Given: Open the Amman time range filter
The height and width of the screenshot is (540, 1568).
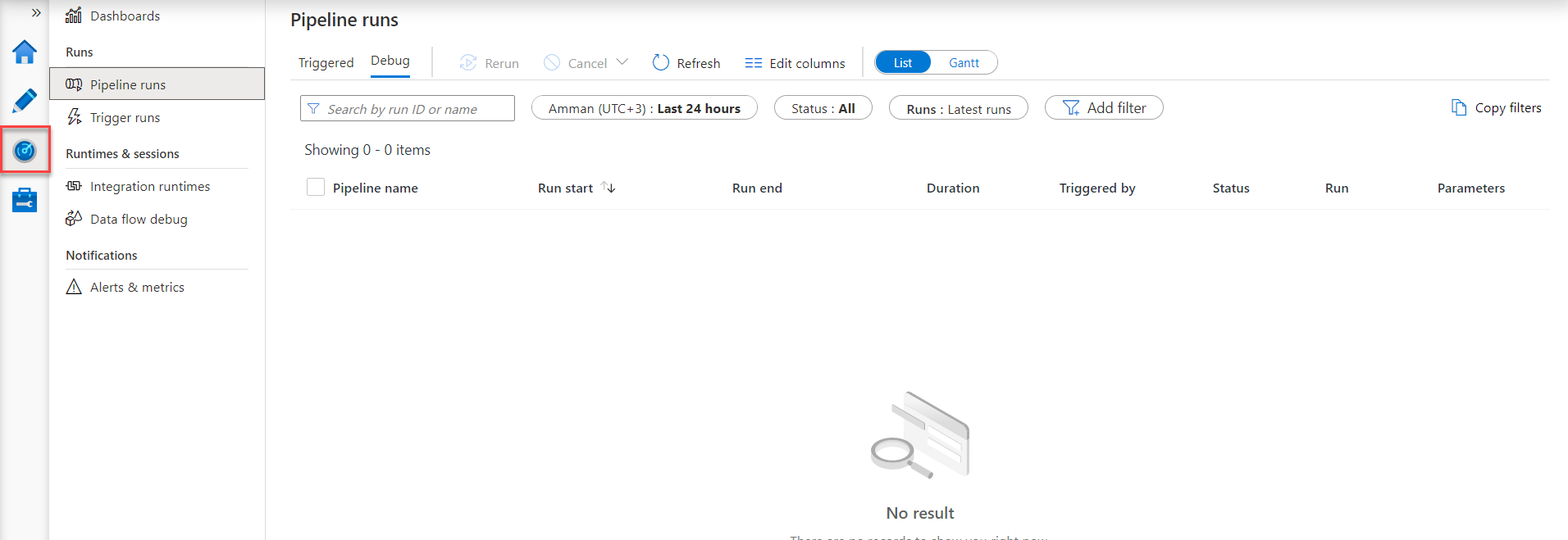Looking at the screenshot, I should [644, 108].
